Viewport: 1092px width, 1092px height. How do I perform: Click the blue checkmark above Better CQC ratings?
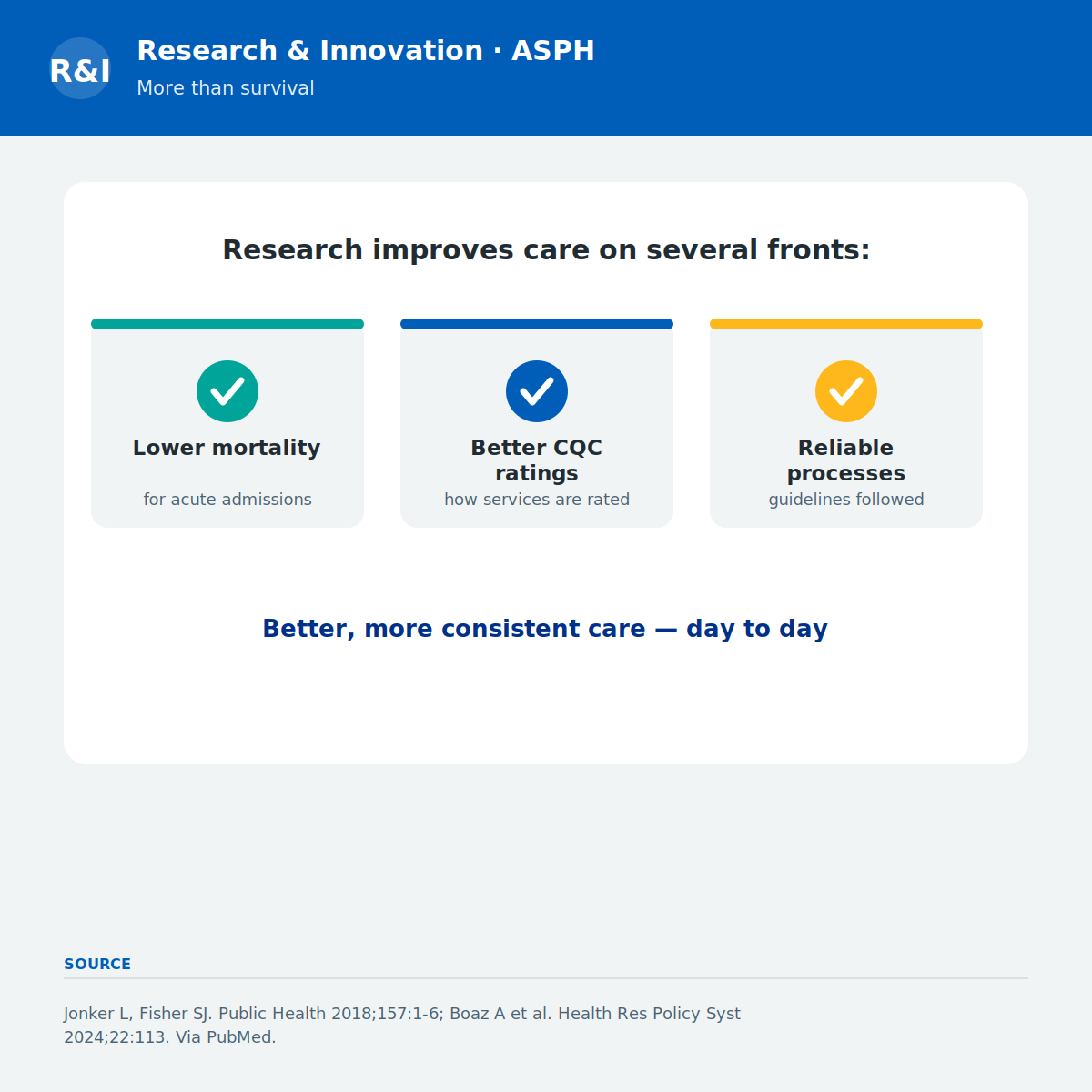click(x=537, y=391)
